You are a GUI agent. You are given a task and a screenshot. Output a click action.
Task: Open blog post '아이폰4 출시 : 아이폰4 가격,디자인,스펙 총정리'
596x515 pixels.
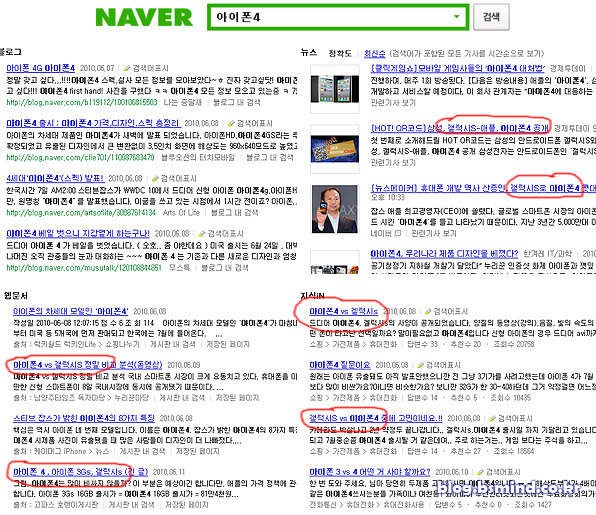coord(93,124)
